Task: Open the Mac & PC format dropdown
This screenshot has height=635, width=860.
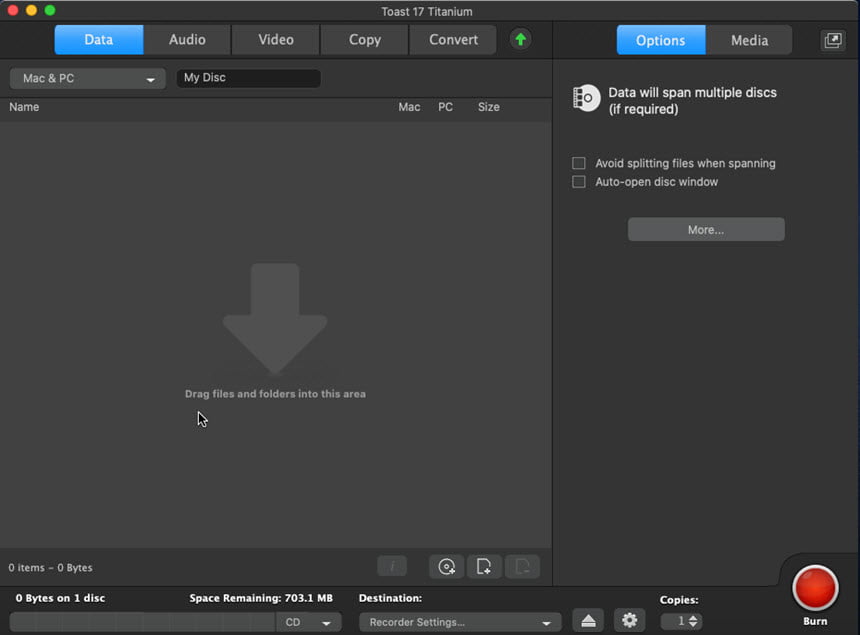Action: pos(88,78)
